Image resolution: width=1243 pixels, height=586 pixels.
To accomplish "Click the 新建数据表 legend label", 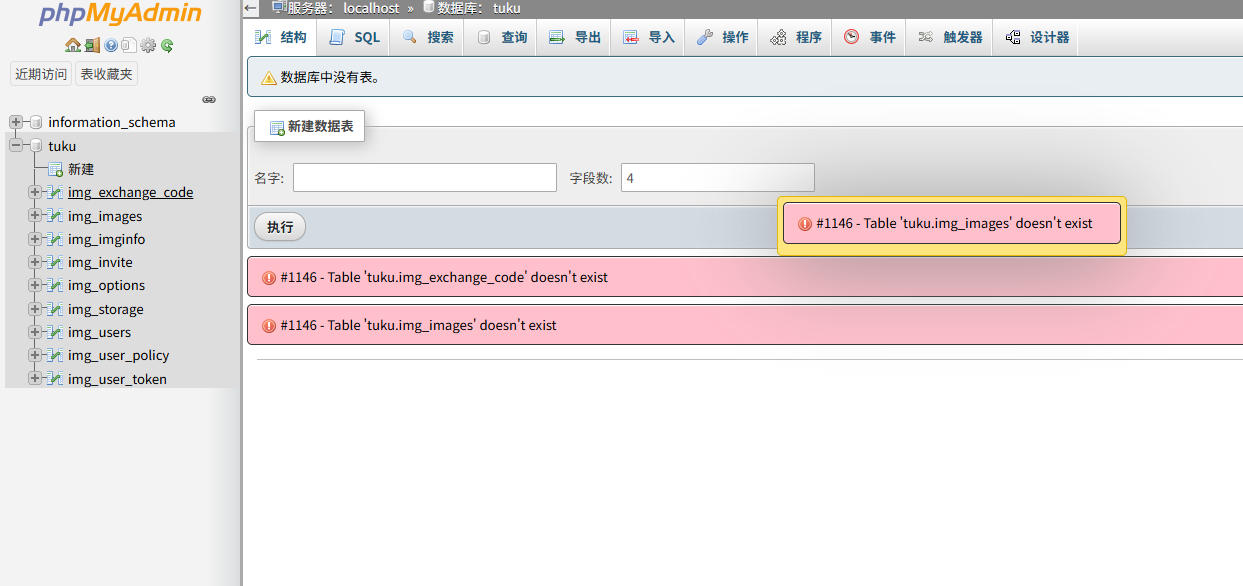I will (310, 127).
